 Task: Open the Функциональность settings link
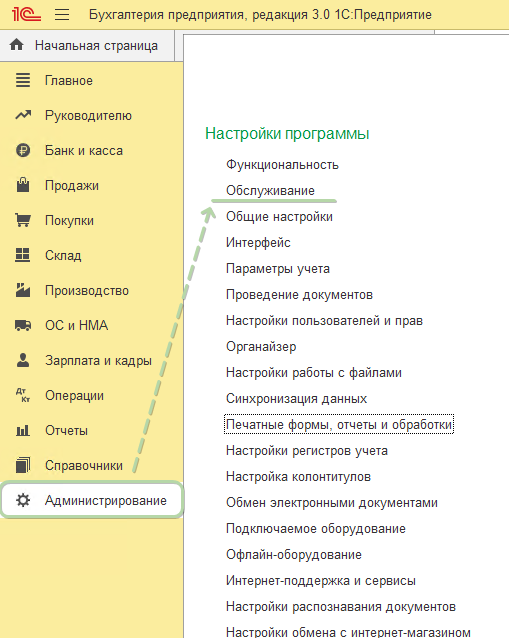click(282, 165)
